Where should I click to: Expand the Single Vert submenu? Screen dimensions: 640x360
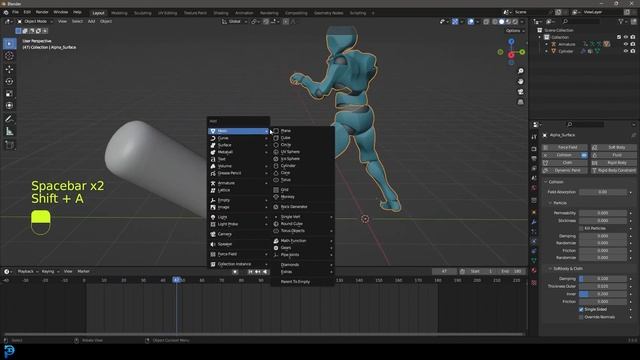[x=302, y=217]
